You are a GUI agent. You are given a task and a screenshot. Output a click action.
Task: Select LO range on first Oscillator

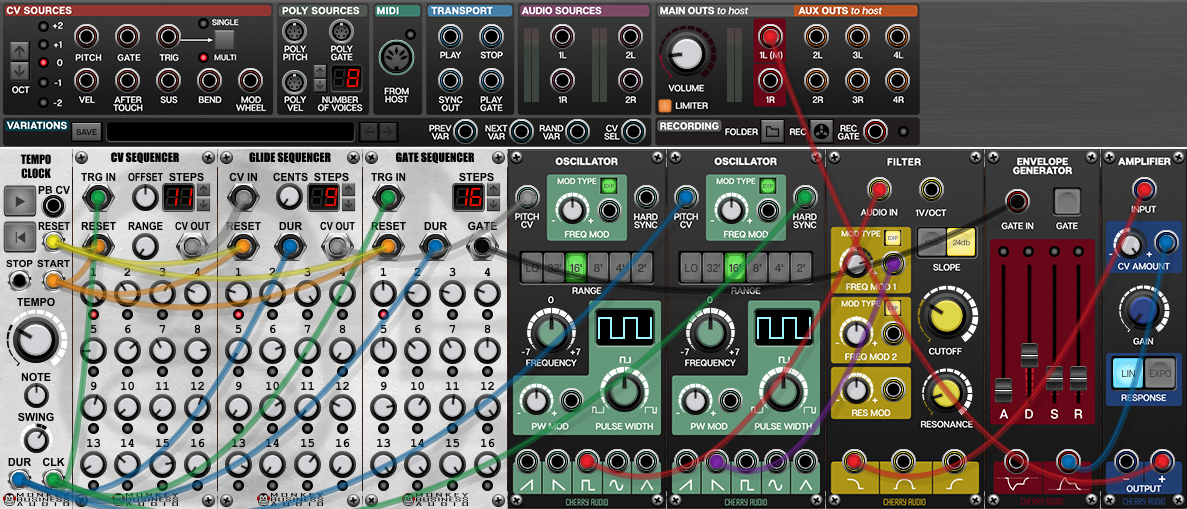(x=531, y=267)
